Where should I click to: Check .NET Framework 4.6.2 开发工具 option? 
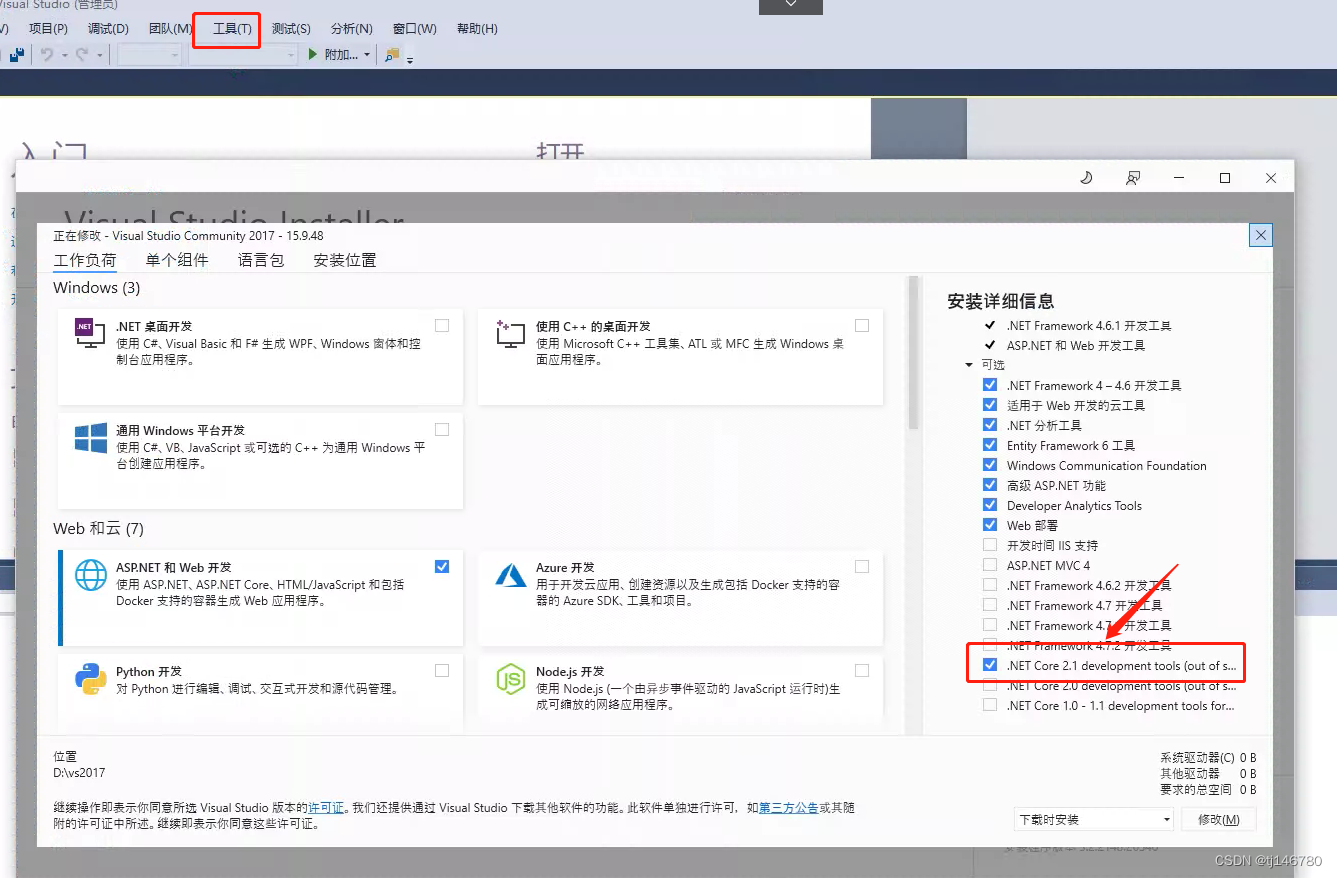click(990, 585)
